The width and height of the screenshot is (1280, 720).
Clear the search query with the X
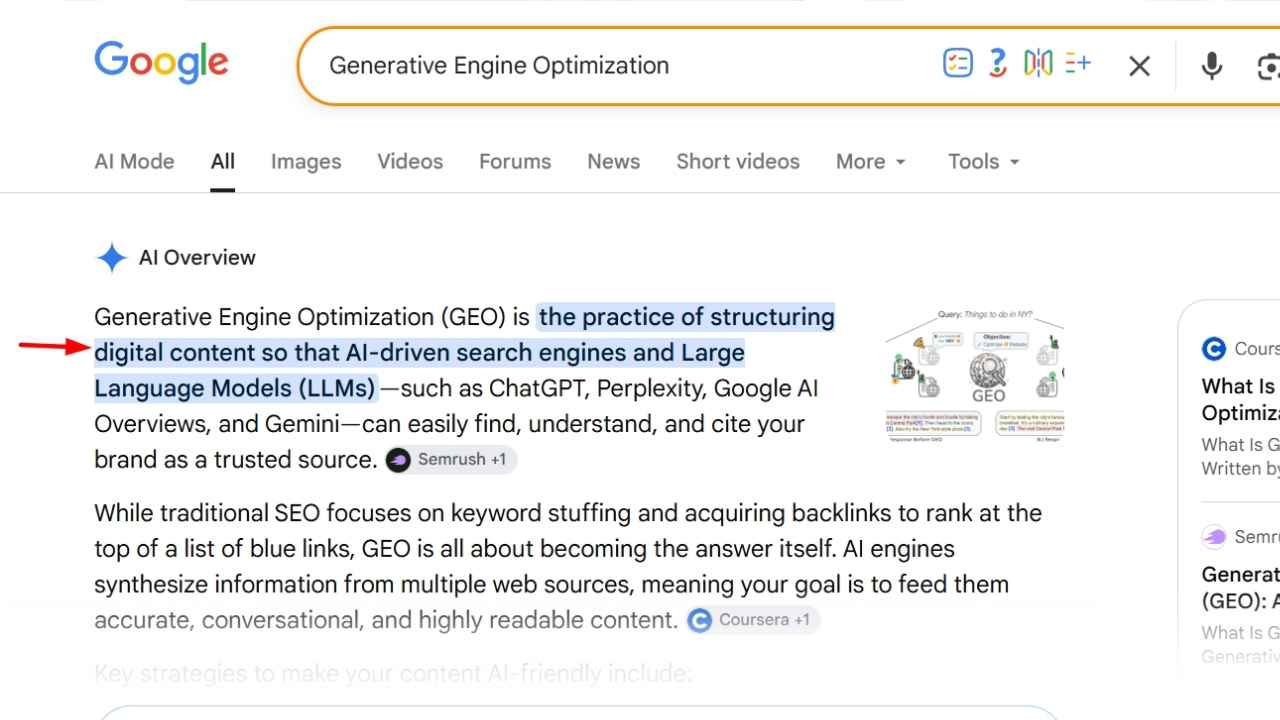[1139, 66]
